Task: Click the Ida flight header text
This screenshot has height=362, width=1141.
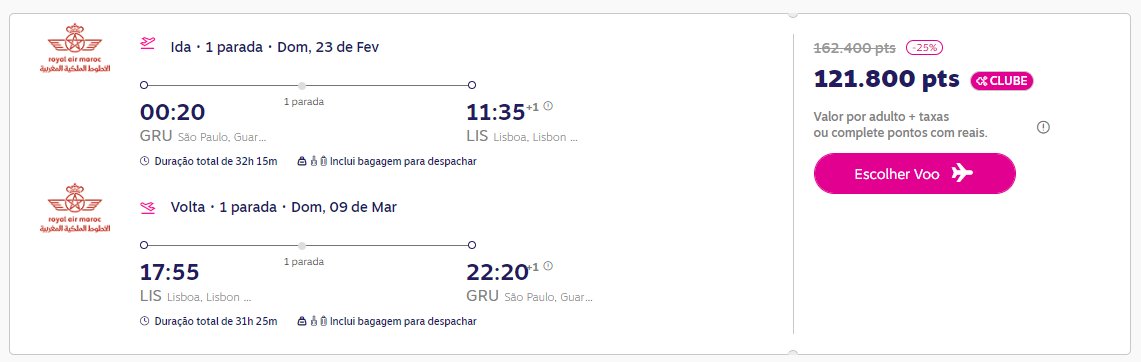Action: click(x=274, y=47)
